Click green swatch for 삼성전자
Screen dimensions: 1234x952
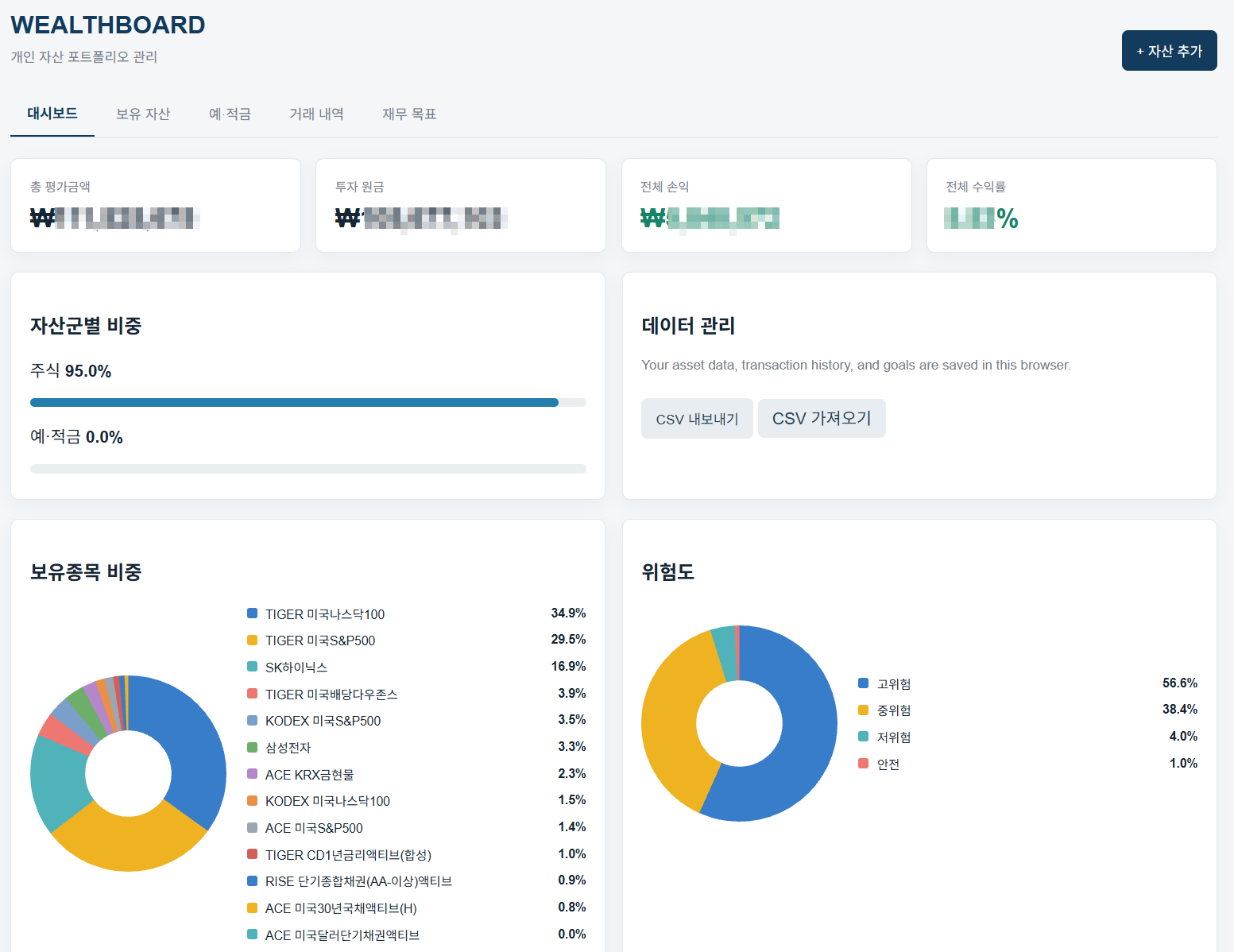pyautogui.click(x=252, y=747)
